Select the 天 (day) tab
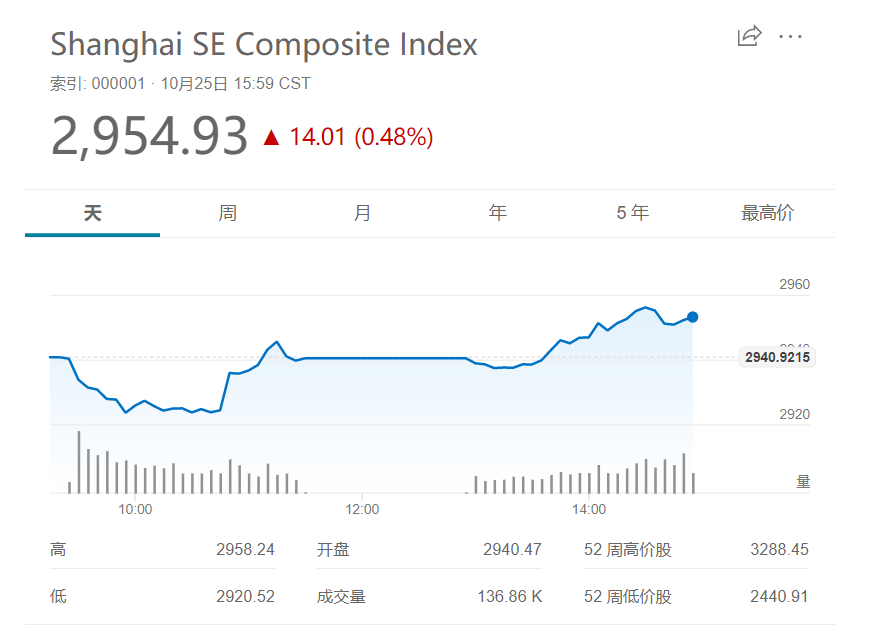The width and height of the screenshot is (874, 640). click(92, 213)
